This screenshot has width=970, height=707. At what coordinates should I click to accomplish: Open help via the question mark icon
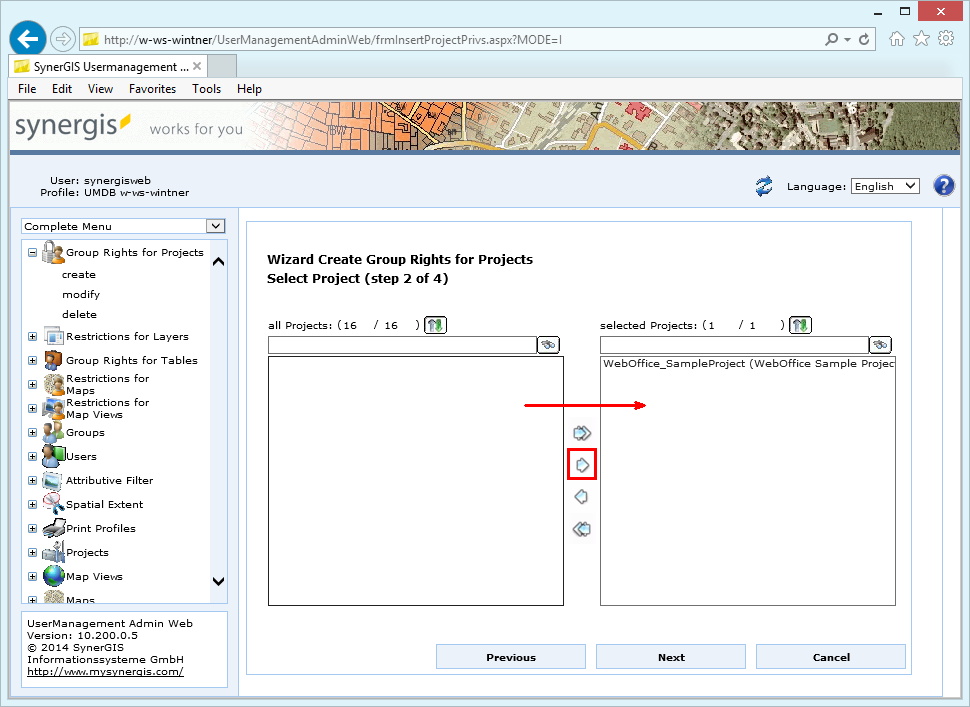[944, 186]
